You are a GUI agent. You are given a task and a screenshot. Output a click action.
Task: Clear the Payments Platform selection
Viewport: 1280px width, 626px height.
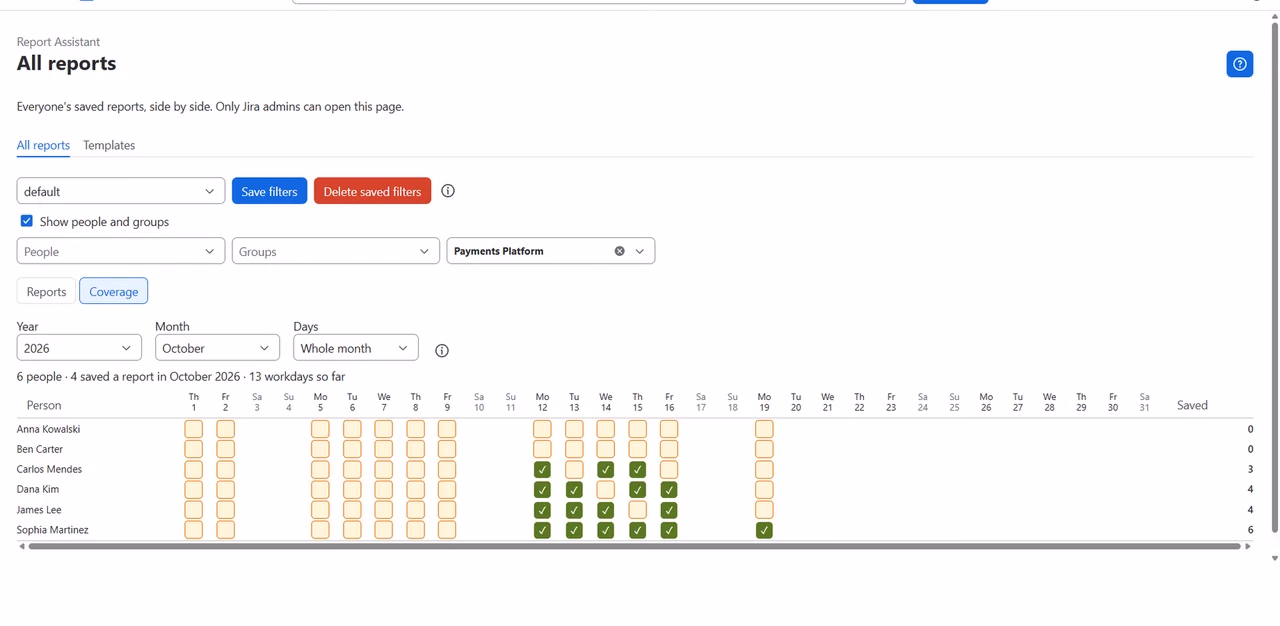pos(619,251)
